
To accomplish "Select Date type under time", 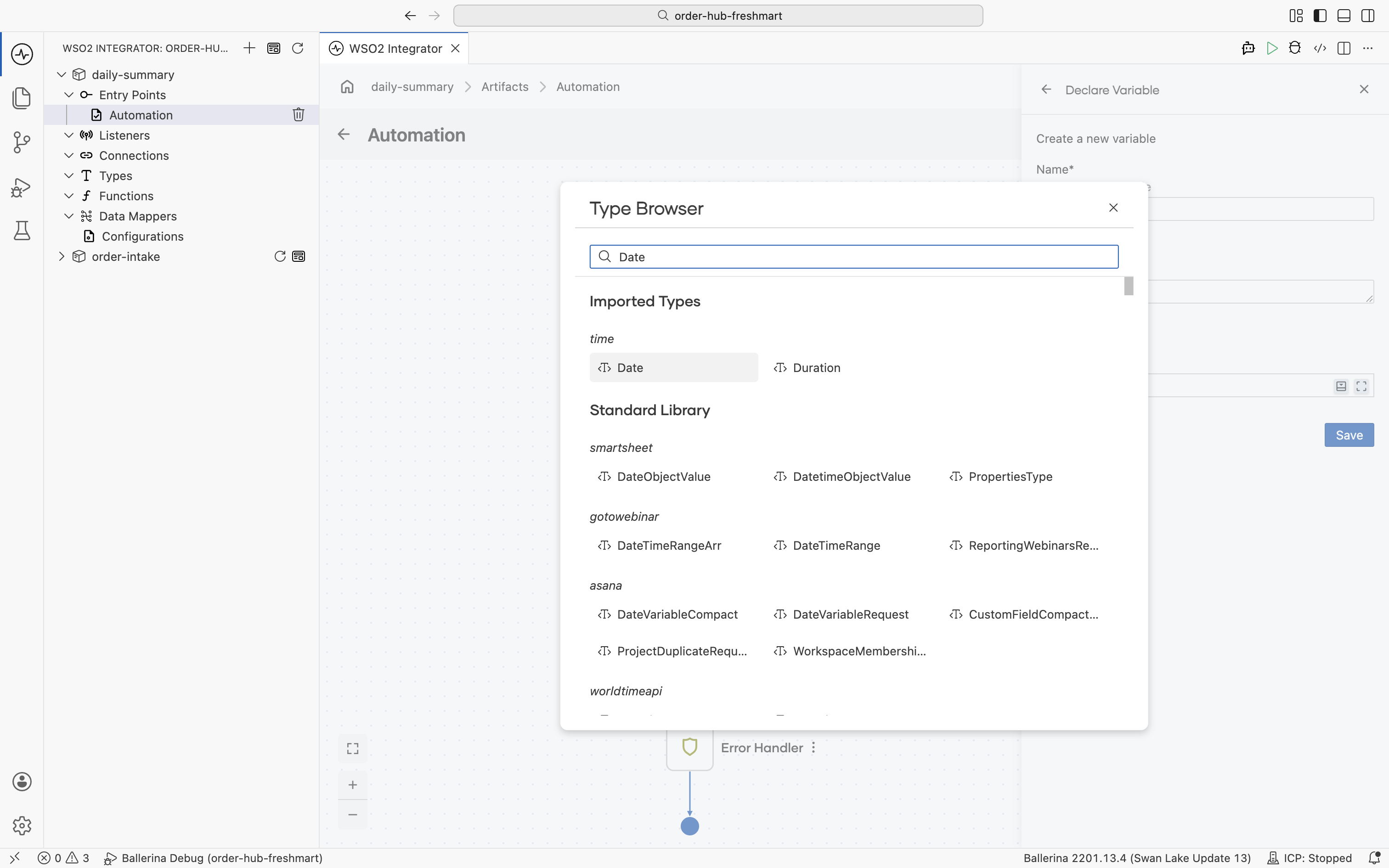I will point(674,367).
